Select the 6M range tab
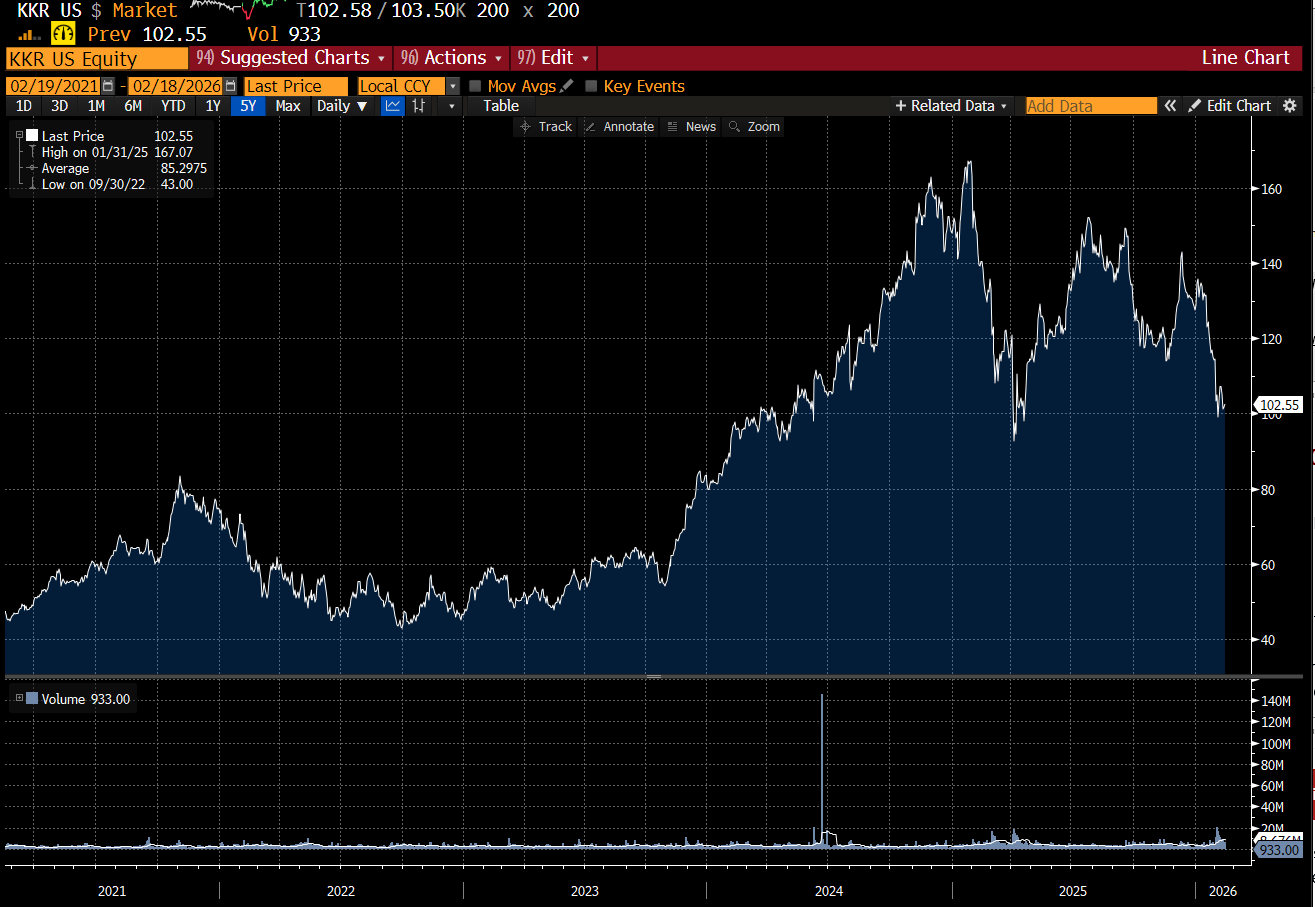The image size is (1315, 907). [132, 106]
